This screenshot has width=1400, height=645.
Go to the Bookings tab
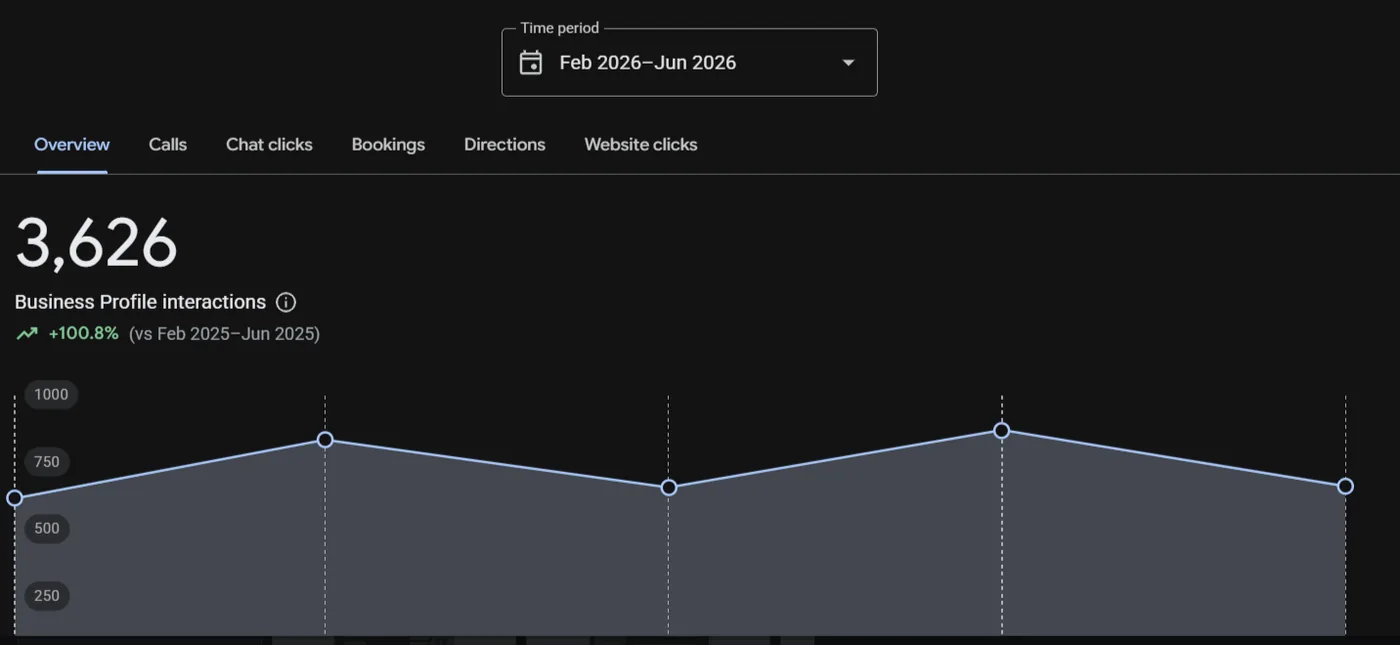[x=388, y=144]
